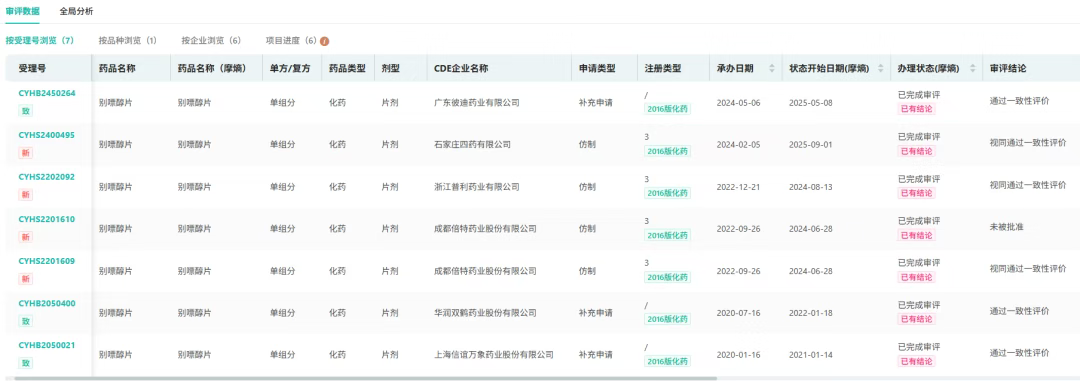Open the 审评数据 tab

(x=22, y=11)
